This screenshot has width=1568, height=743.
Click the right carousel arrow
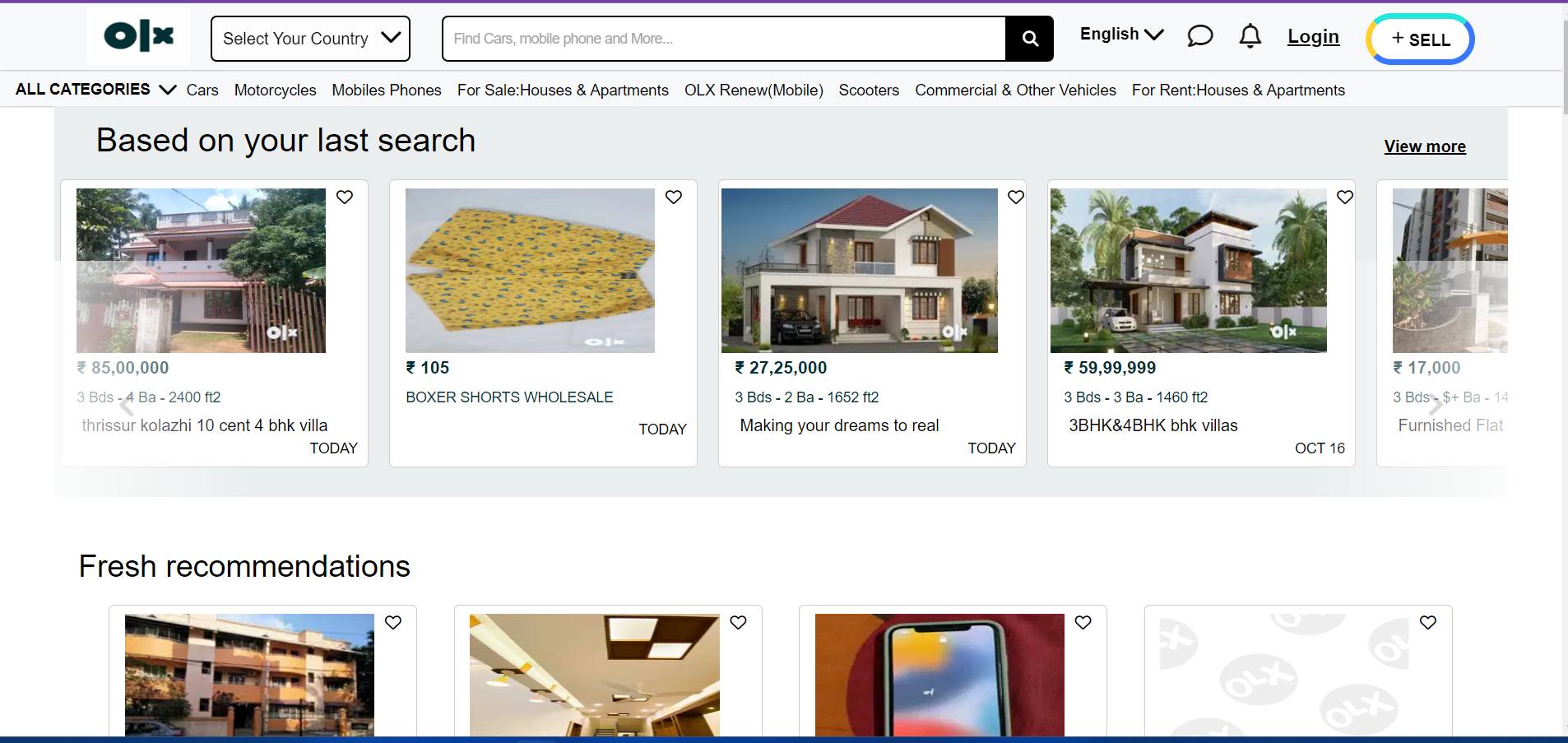pyautogui.click(x=1436, y=405)
